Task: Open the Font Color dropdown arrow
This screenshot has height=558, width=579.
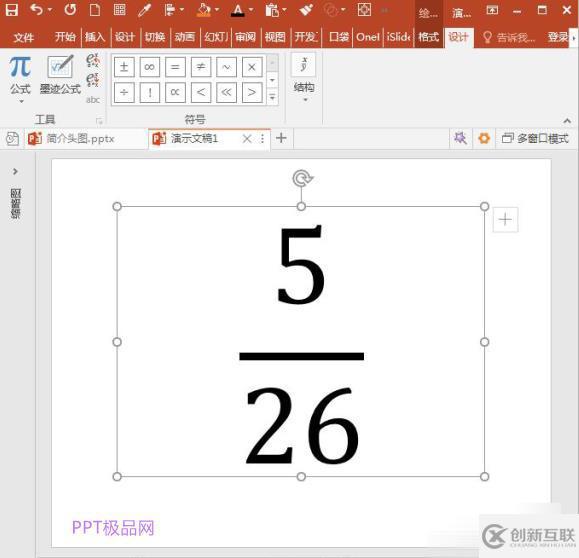Action: [x=251, y=10]
